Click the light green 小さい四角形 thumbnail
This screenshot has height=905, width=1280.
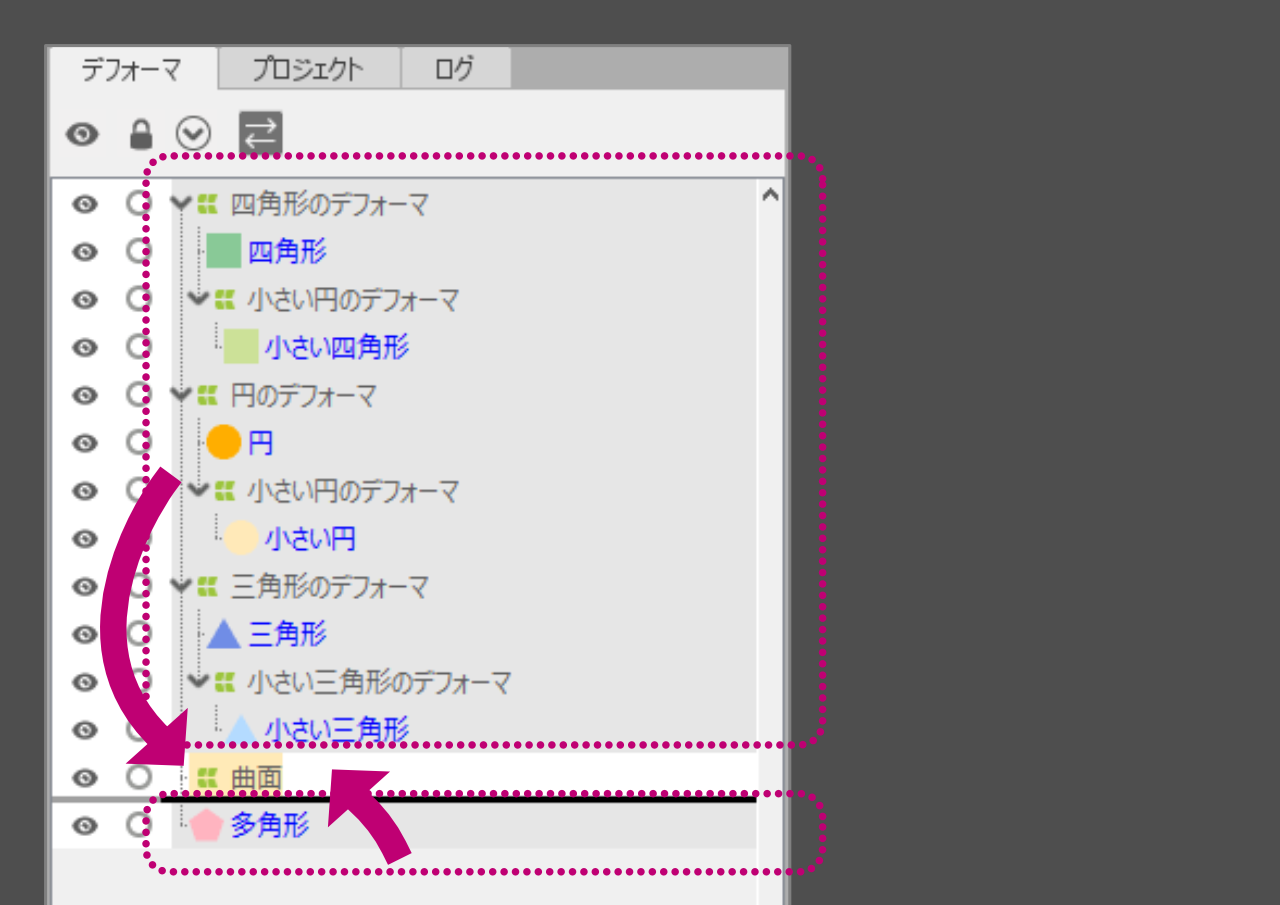tap(241, 346)
